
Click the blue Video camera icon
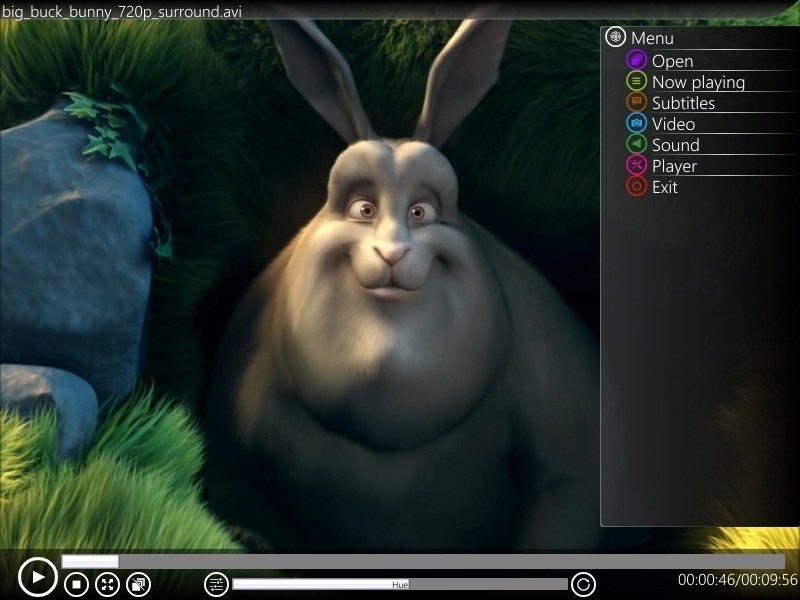636,123
